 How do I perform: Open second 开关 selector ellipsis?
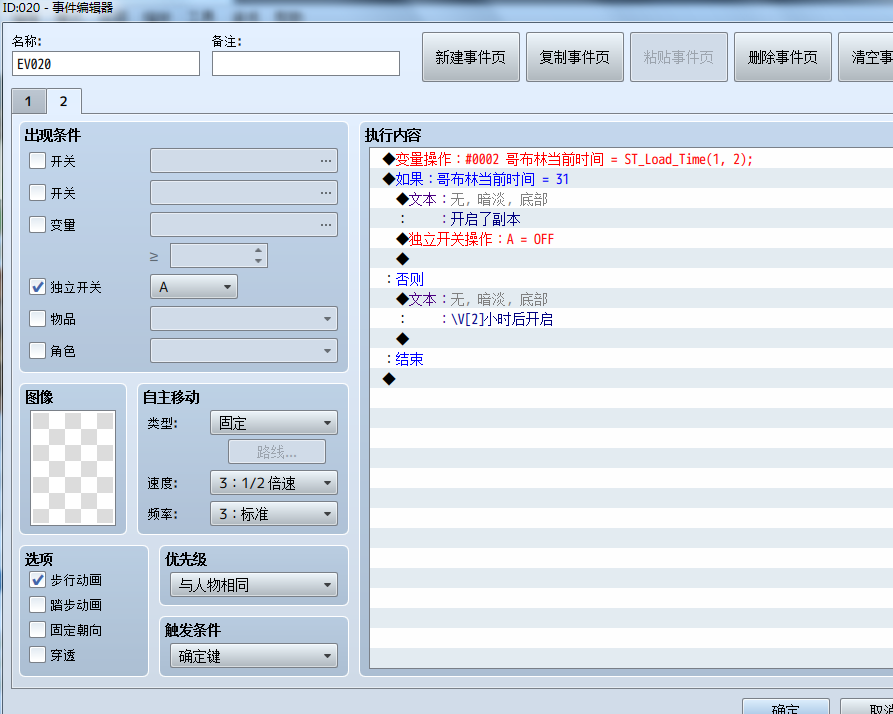[325, 193]
